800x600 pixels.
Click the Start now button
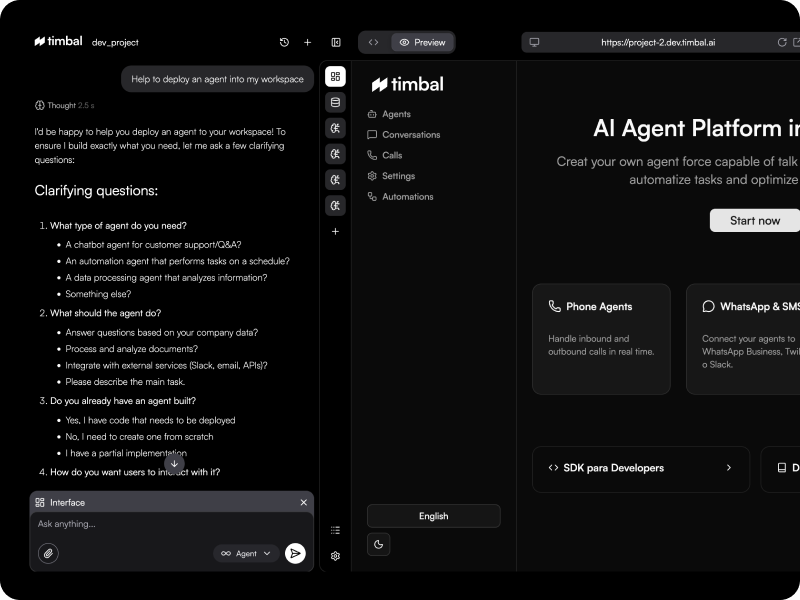pyautogui.click(x=754, y=220)
